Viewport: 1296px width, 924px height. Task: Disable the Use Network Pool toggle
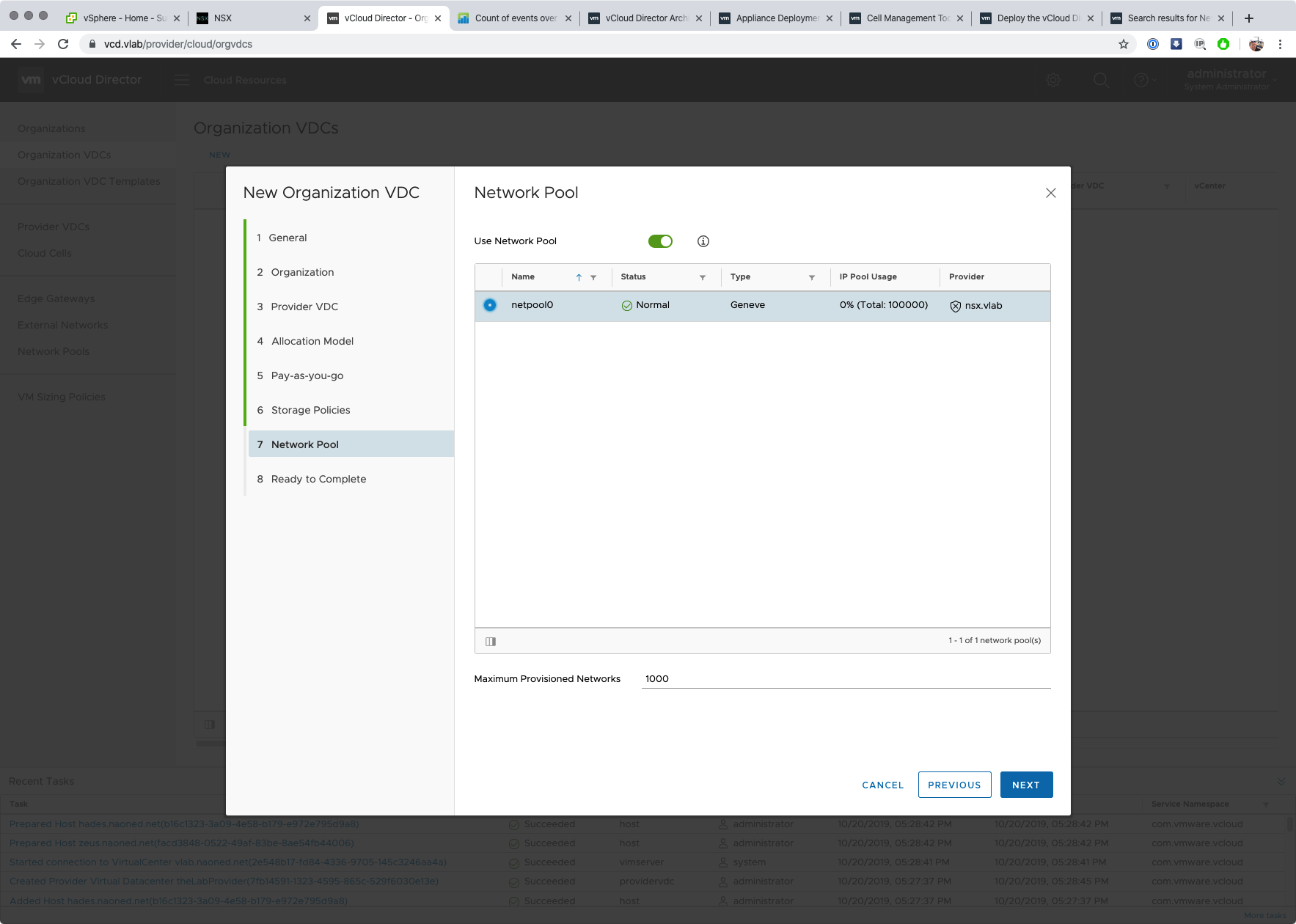click(660, 241)
